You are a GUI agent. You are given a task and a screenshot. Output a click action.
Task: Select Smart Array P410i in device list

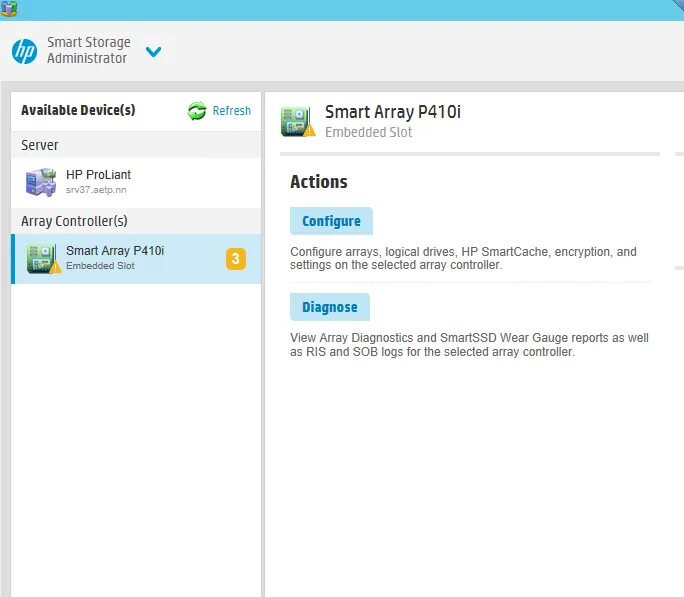[x=136, y=259]
